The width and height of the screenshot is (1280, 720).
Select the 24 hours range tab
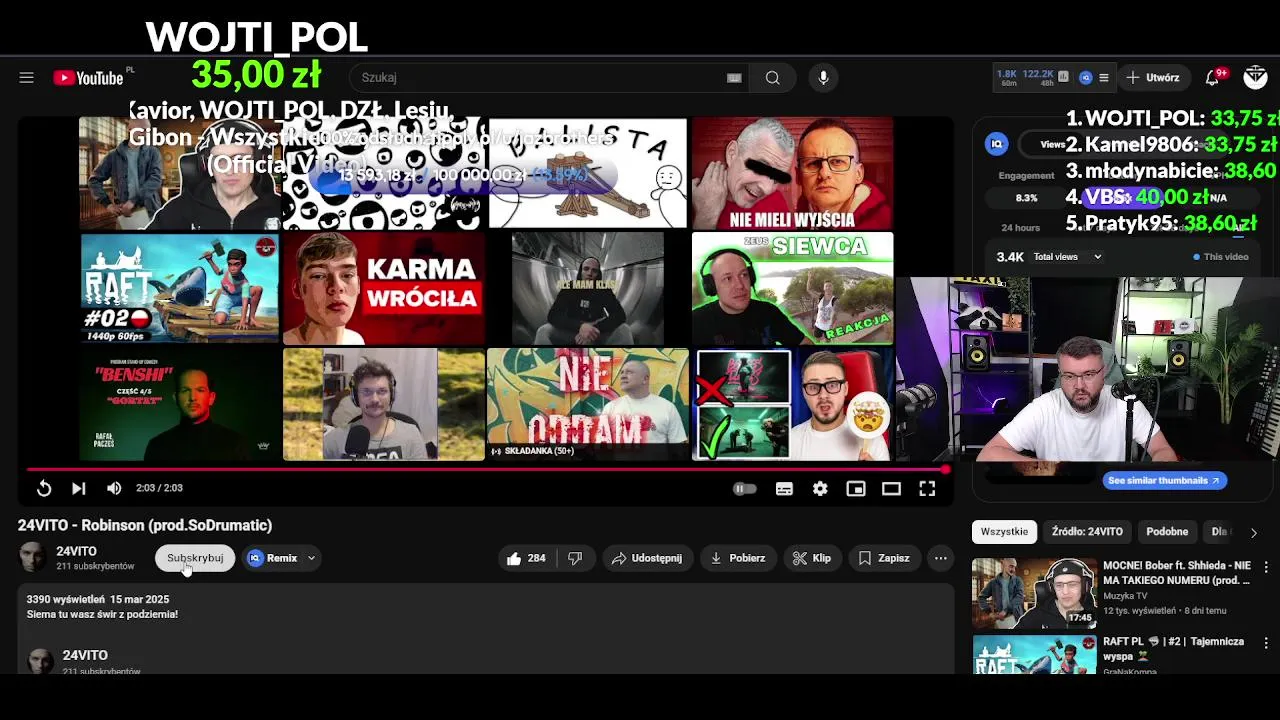click(1020, 228)
